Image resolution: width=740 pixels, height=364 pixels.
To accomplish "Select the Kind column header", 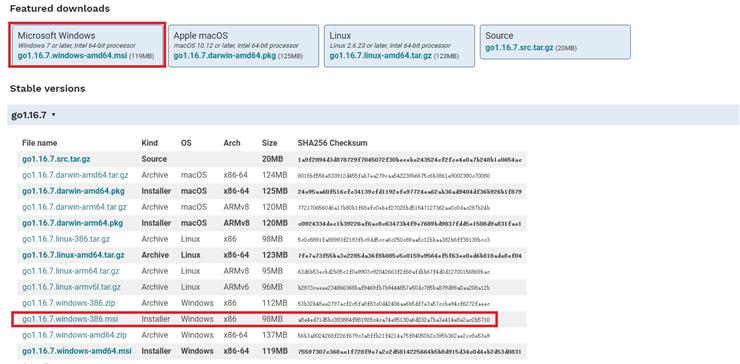I will [150, 143].
